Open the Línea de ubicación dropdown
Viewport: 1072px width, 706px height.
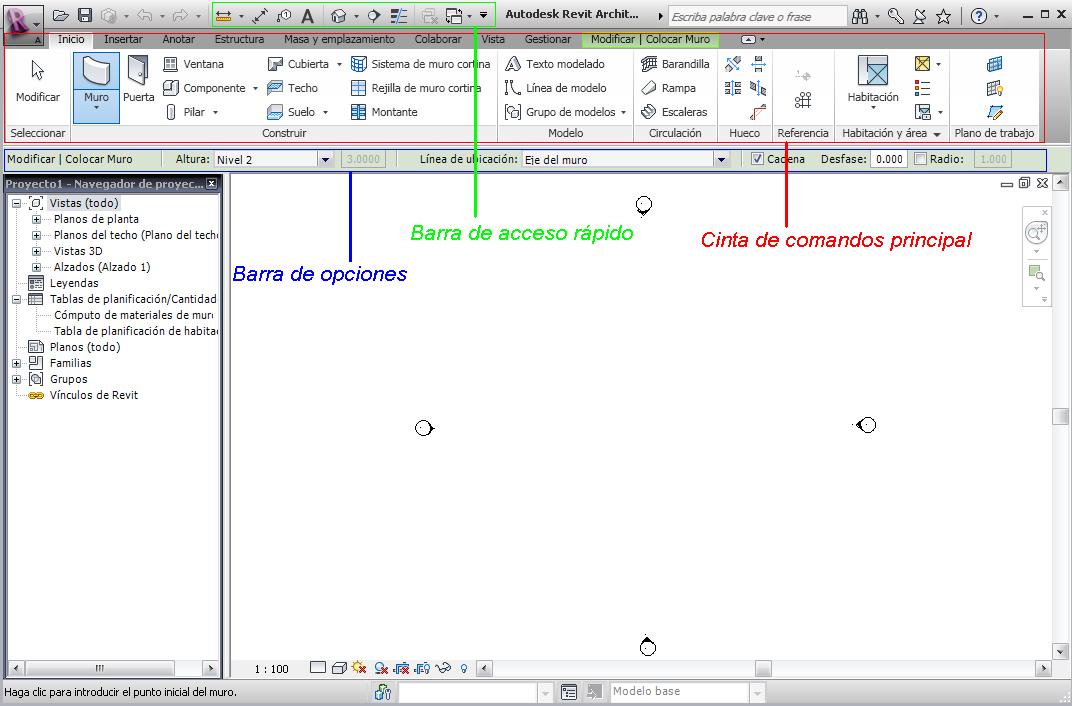pos(723,158)
